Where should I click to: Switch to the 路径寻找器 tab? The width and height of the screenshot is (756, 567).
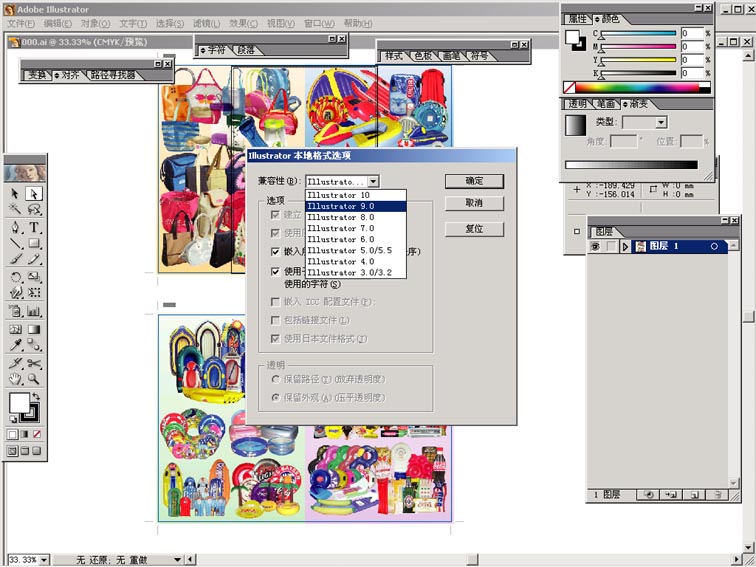click(113, 75)
